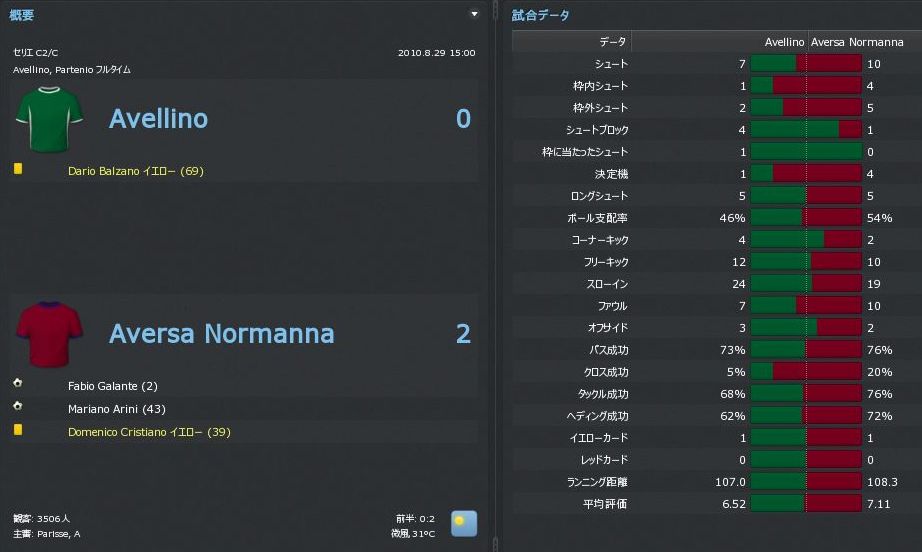Select Domenico Cristiano yellow card entry

[x=135, y=432]
